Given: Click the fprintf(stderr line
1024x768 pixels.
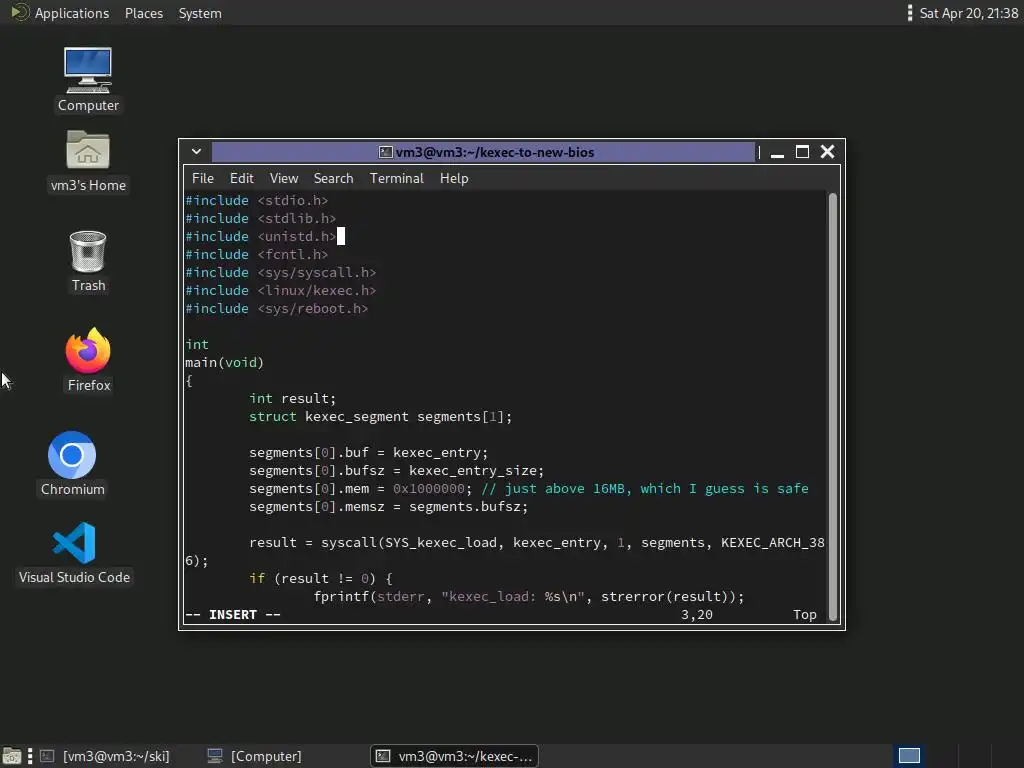Looking at the screenshot, I should point(528,596).
